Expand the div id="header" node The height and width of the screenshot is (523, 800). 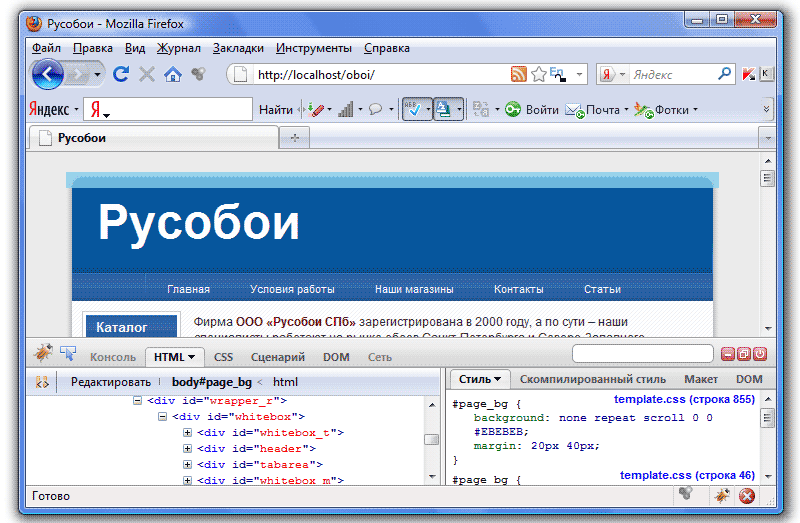coord(187,449)
